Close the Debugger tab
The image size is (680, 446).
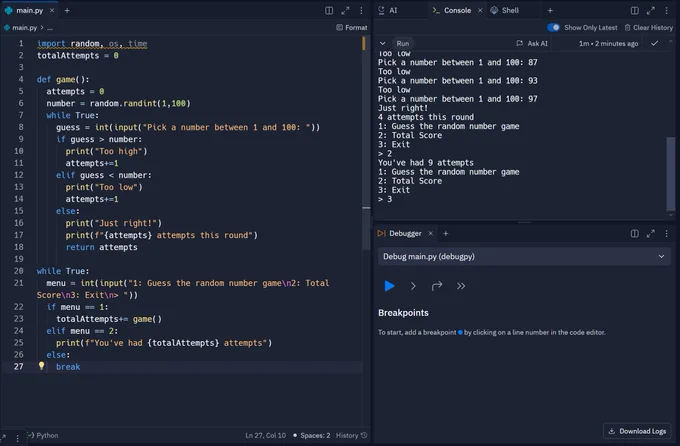click(431, 233)
